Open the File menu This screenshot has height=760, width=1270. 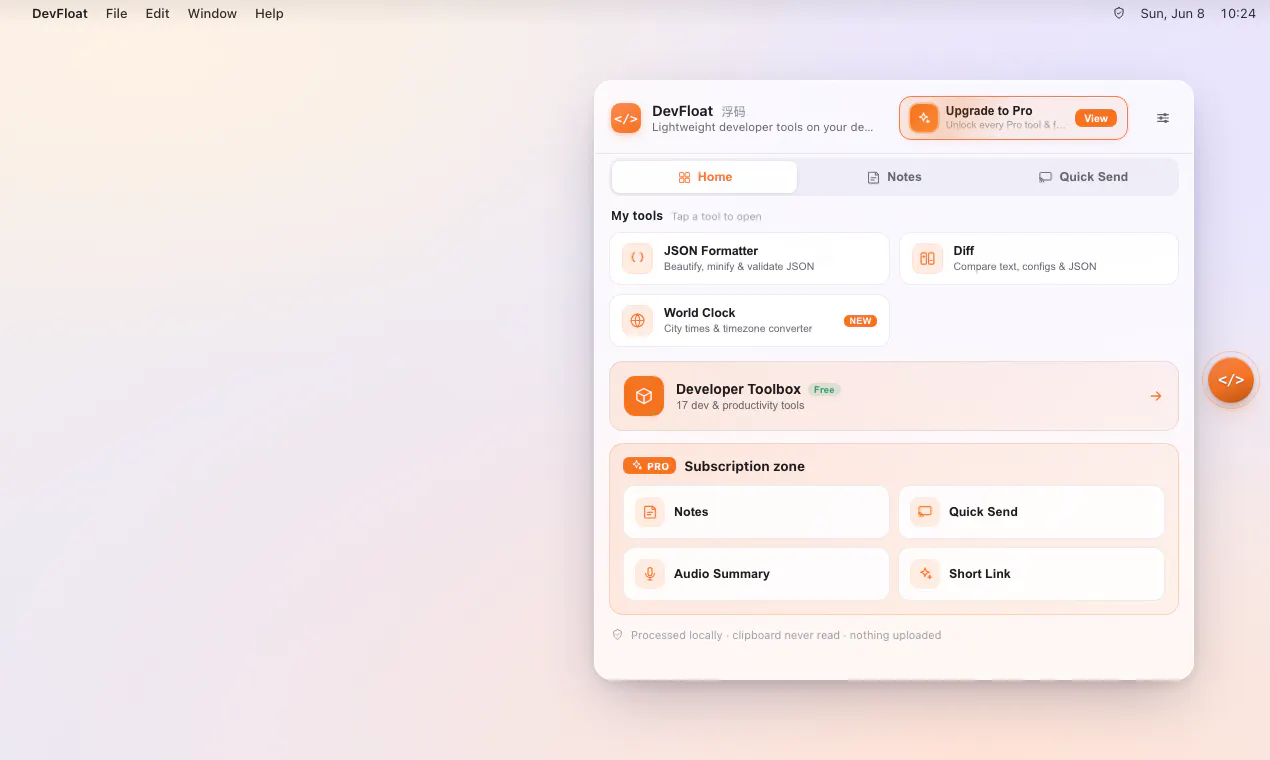117,14
